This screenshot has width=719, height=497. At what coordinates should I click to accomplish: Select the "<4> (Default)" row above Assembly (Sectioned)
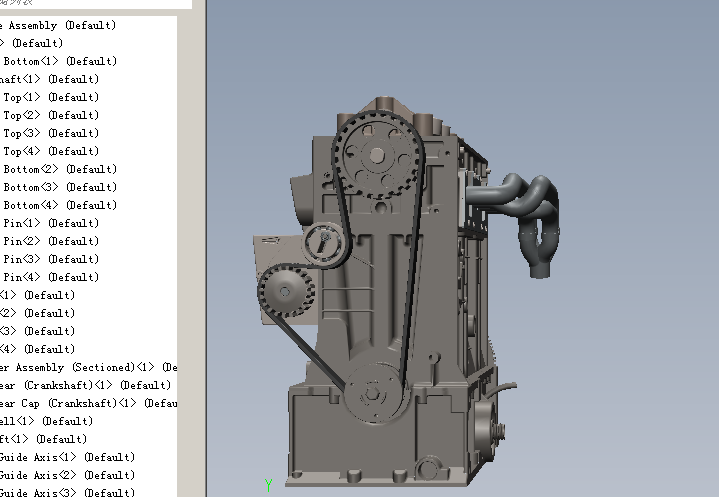37,349
